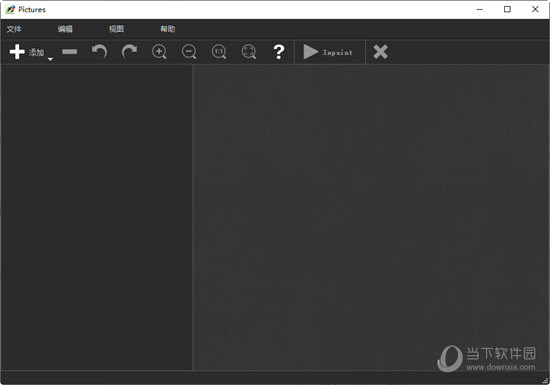The image size is (550, 385).
Task: Start the Inpaint process
Action: pos(328,52)
